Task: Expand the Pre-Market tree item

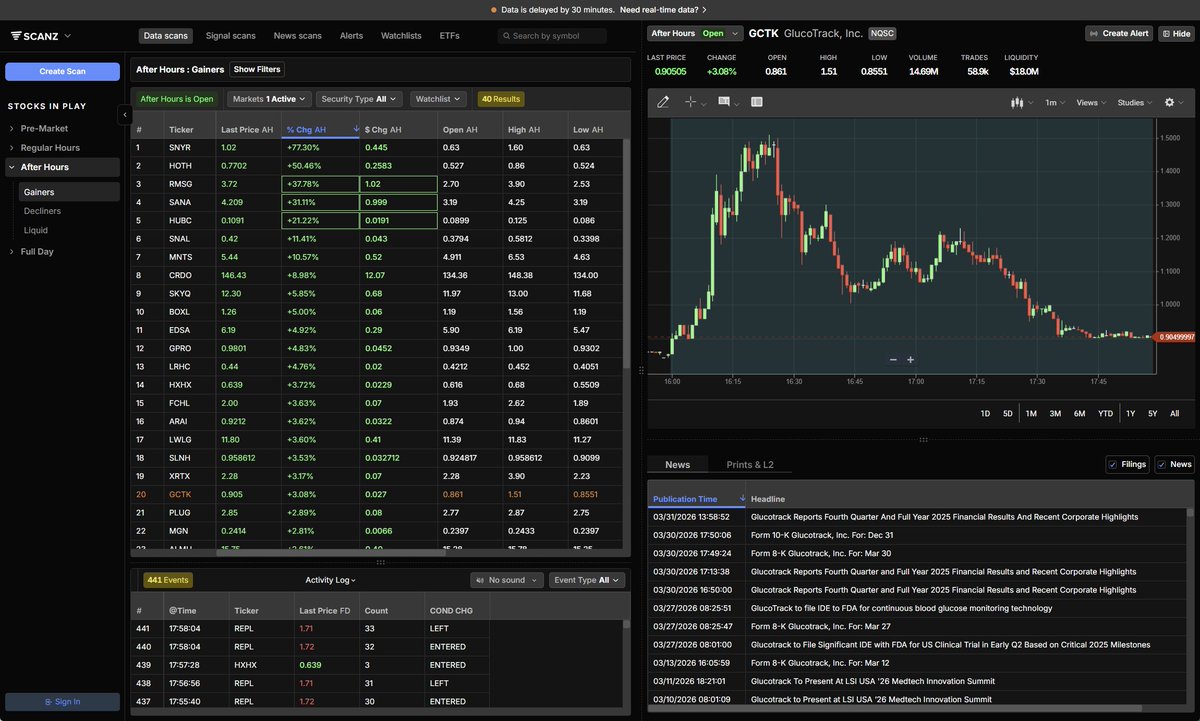Action: [42, 128]
